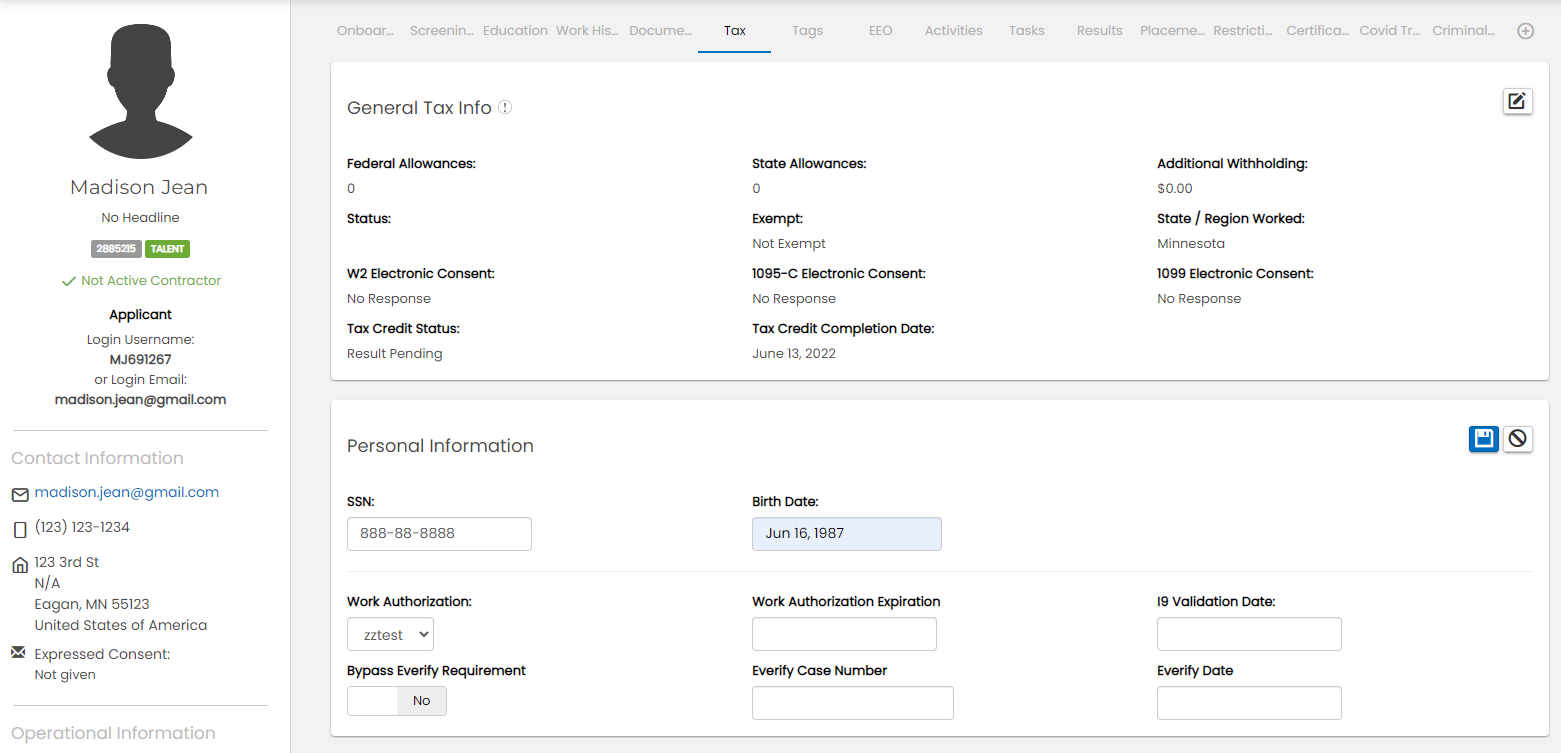Click the 2885215 ID badge

tap(116, 249)
